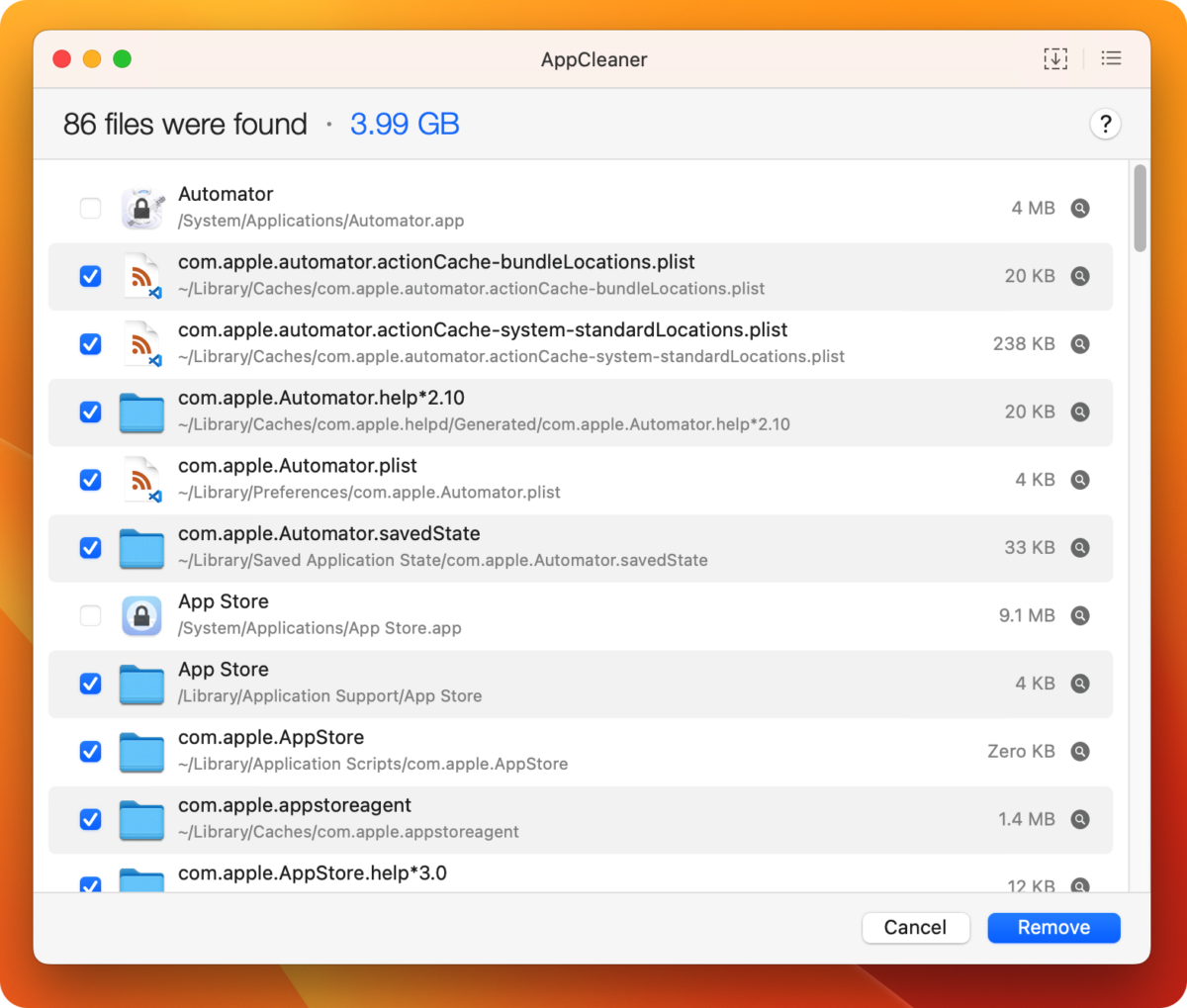Toggle off com.apple.Automator.savedState checkbox

point(90,548)
